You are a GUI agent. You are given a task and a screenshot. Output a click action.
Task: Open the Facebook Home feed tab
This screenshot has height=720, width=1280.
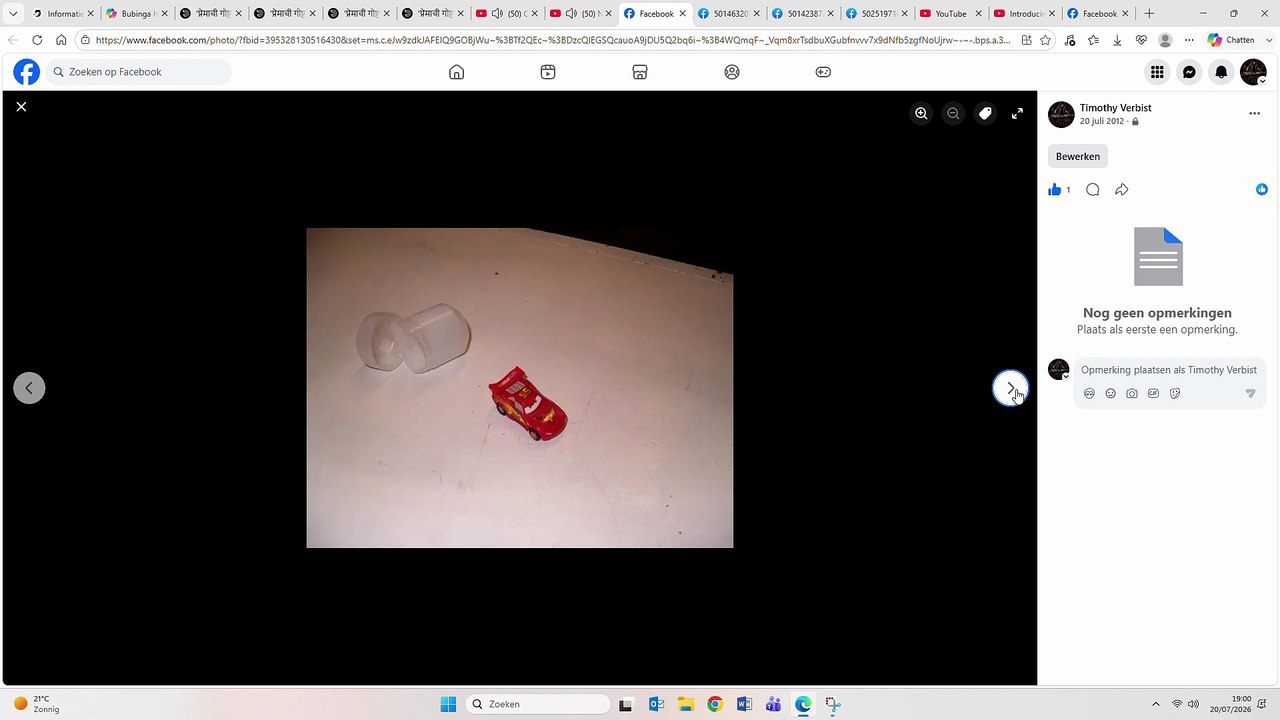pyautogui.click(x=457, y=72)
